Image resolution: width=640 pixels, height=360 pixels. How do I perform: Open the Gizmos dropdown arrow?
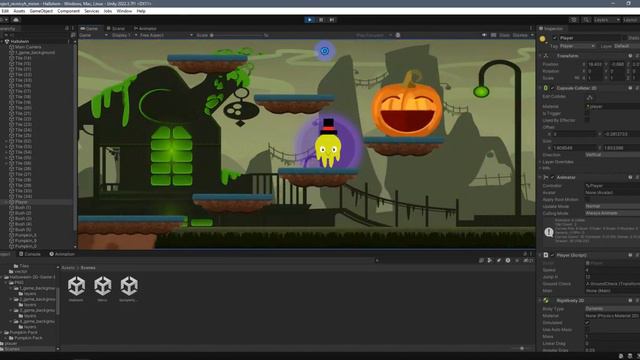pyautogui.click(x=532, y=35)
